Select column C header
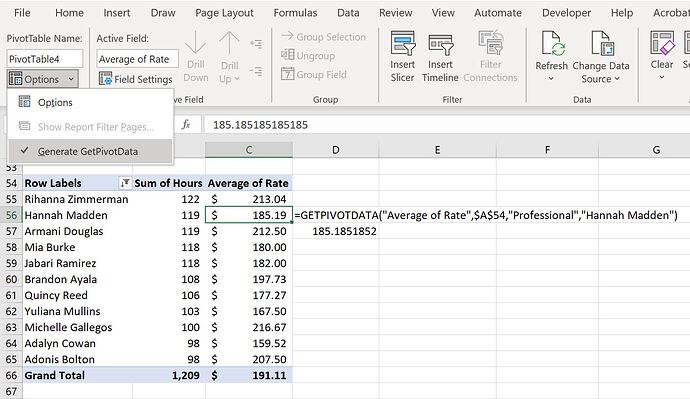The width and height of the screenshot is (690, 399). click(249, 150)
